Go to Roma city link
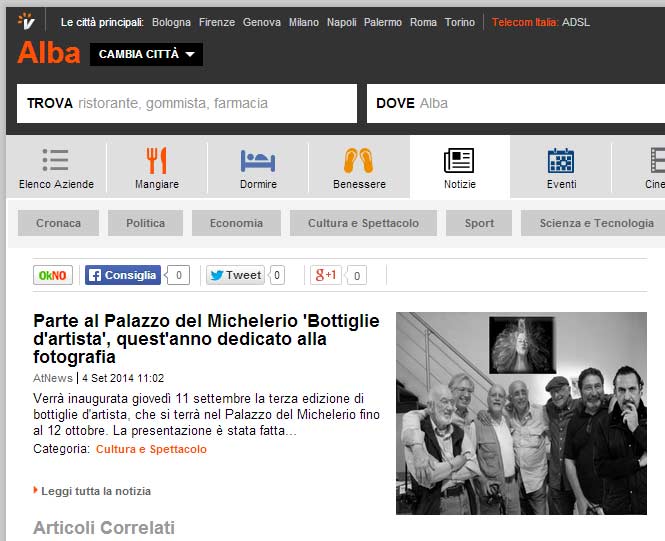This screenshot has height=541, width=665. tap(423, 22)
